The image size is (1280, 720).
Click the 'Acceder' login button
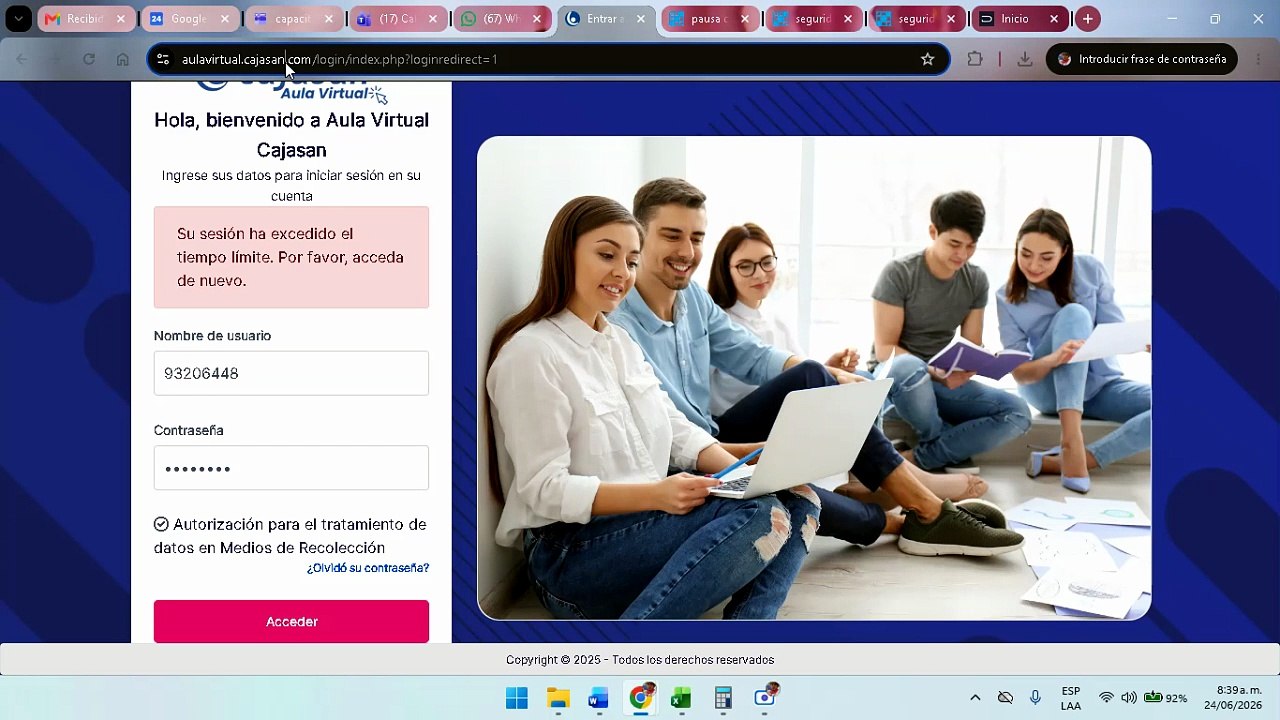point(291,621)
